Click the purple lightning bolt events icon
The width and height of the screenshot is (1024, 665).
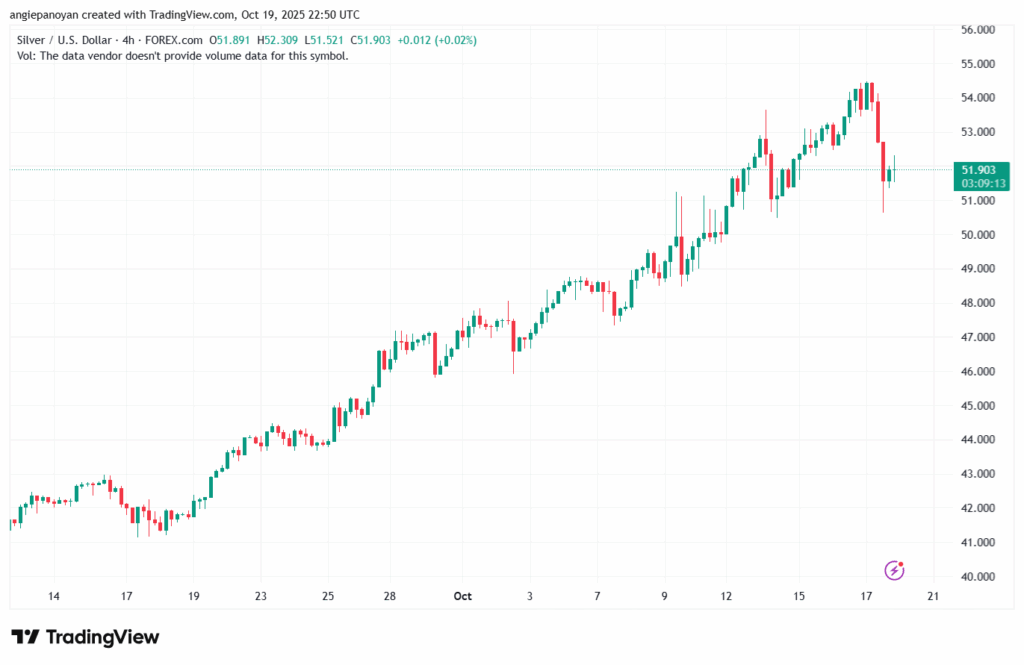[x=895, y=570]
